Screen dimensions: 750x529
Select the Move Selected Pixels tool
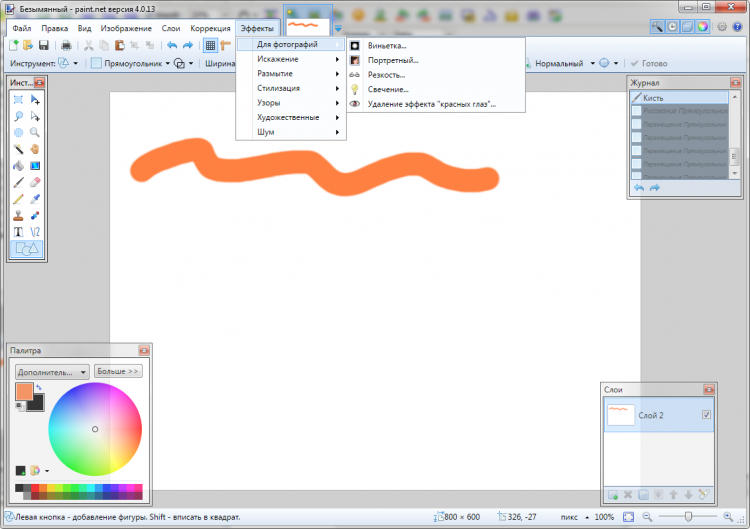pyautogui.click(x=35, y=99)
